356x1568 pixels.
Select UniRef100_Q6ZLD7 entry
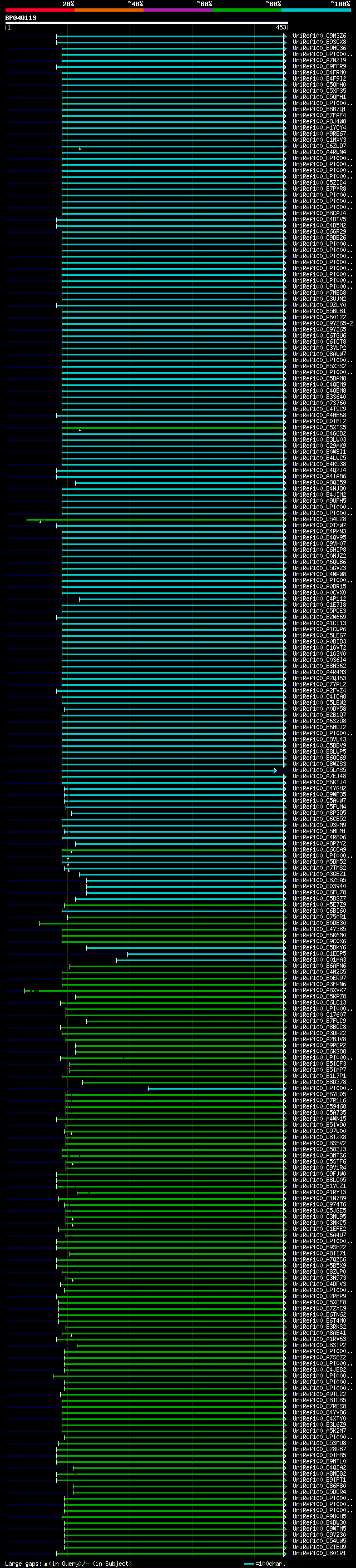tap(319, 146)
